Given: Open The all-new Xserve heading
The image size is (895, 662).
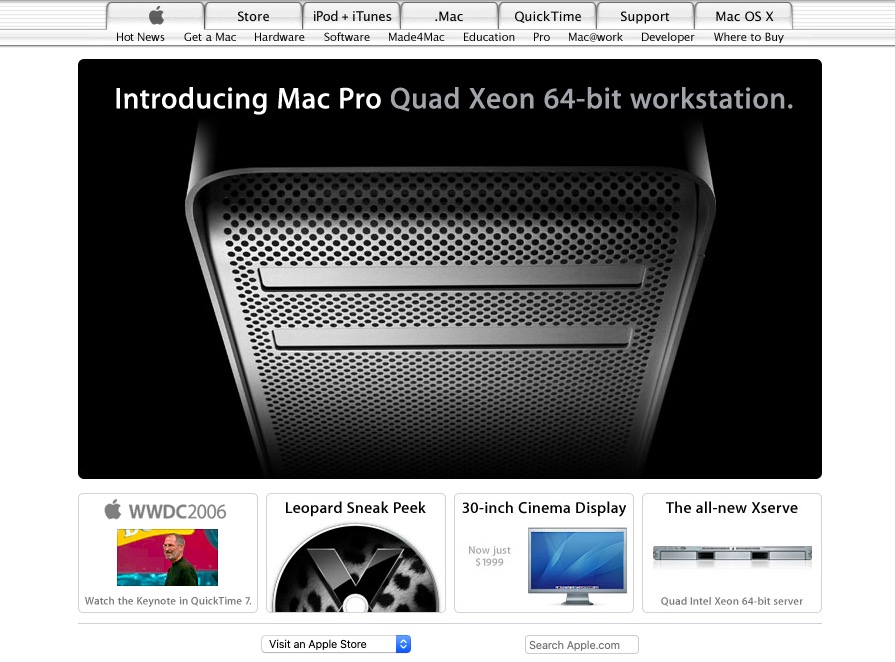Looking at the screenshot, I should coord(732,508).
